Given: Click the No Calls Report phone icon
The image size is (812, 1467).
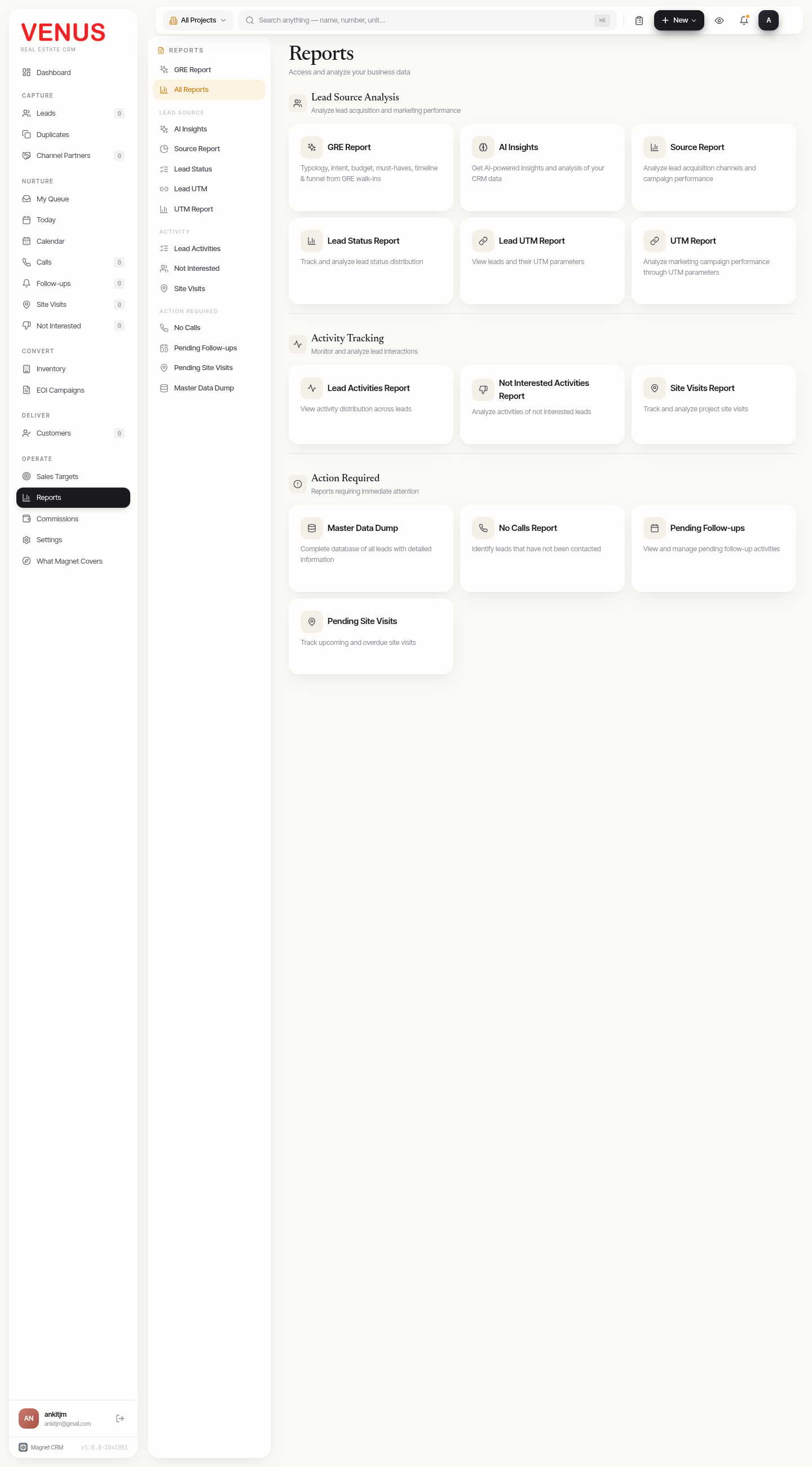Looking at the screenshot, I should tap(483, 528).
